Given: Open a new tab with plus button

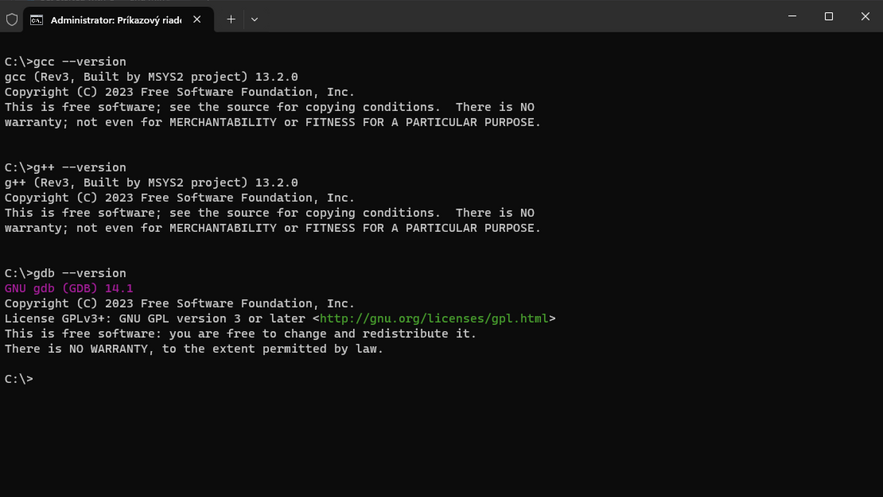Looking at the screenshot, I should point(231,19).
